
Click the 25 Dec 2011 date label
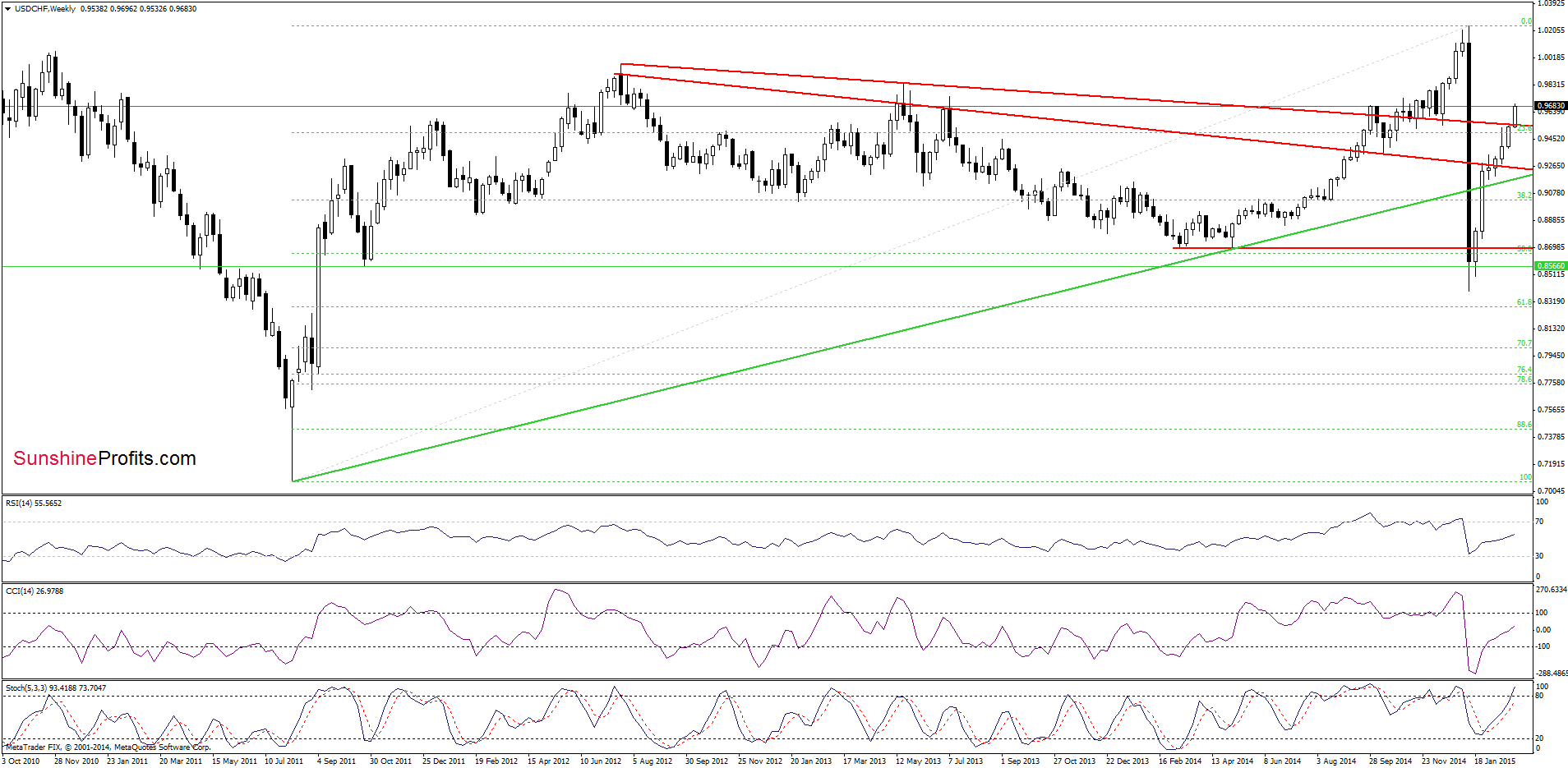click(443, 761)
